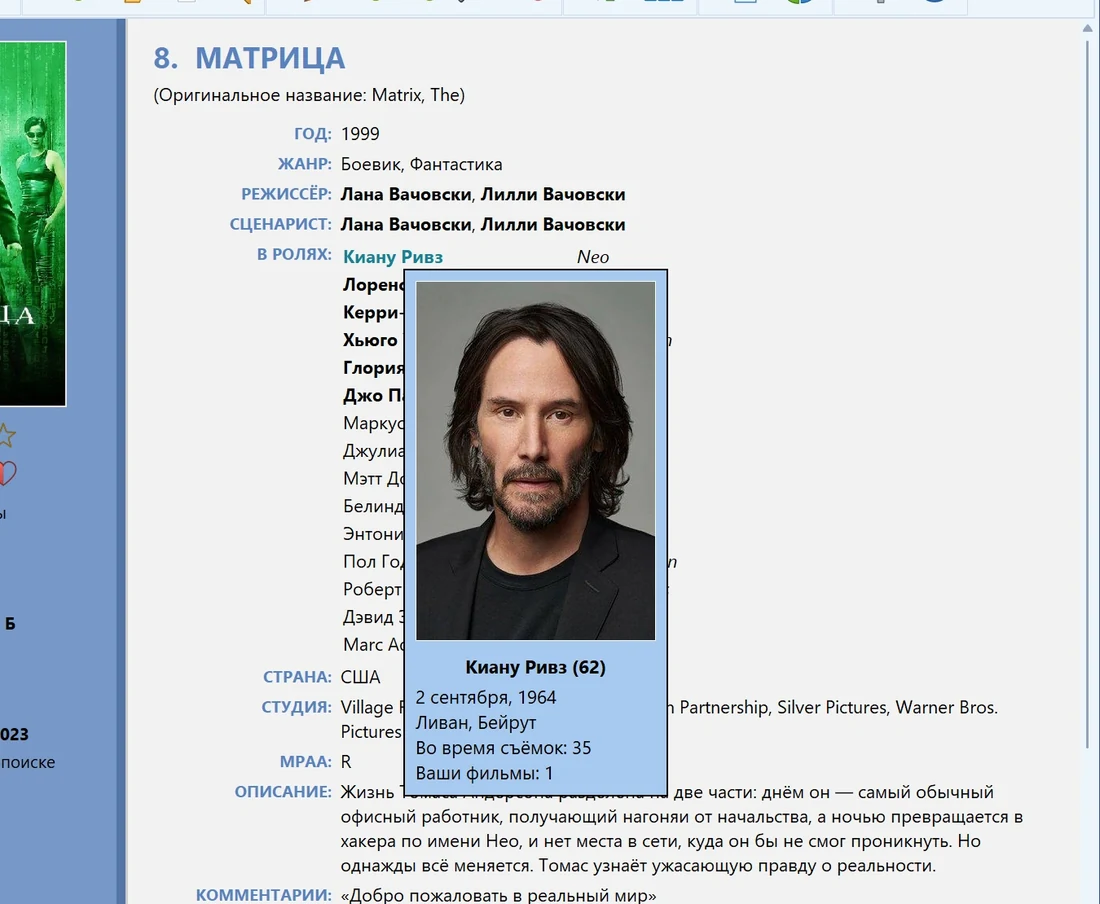Open Лана Вачовски in the СЦЕНАРИСТ row
The image size is (1100, 904).
(406, 224)
